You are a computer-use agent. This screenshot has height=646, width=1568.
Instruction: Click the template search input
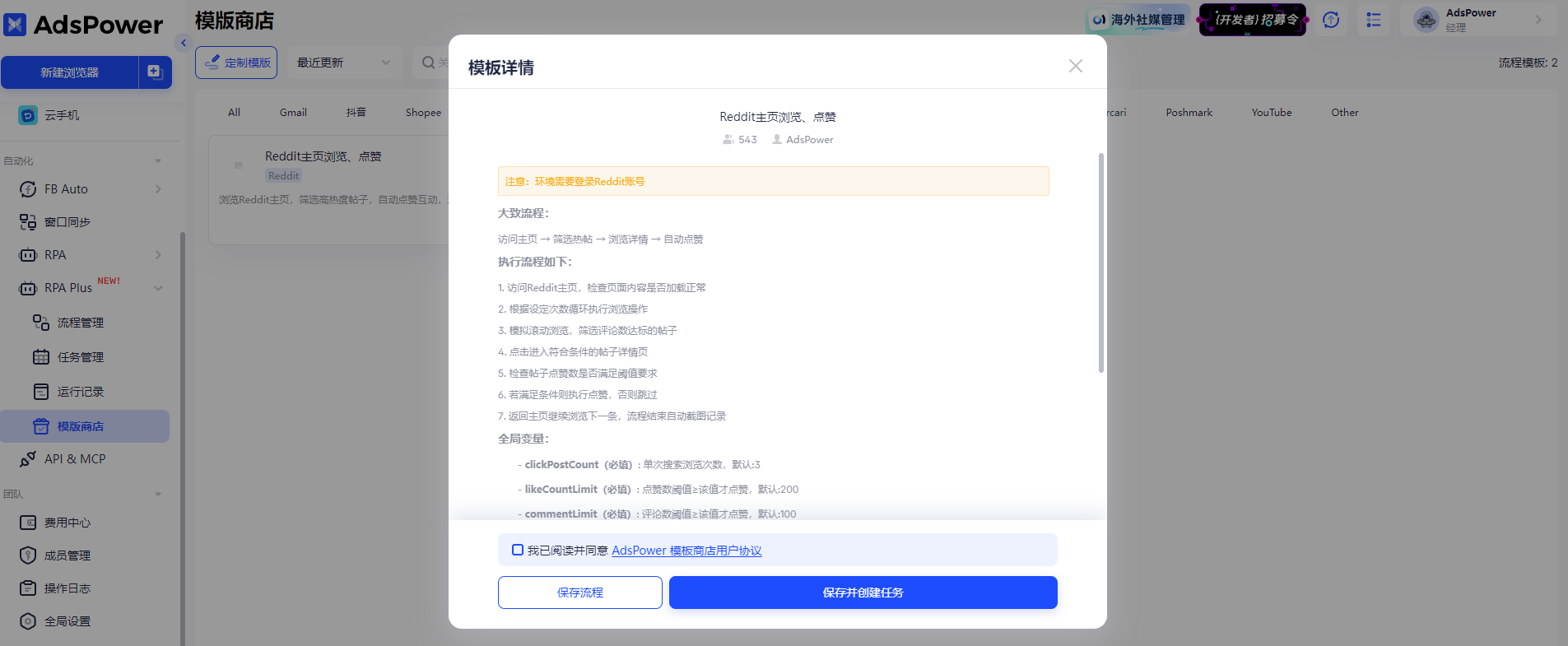point(430,63)
